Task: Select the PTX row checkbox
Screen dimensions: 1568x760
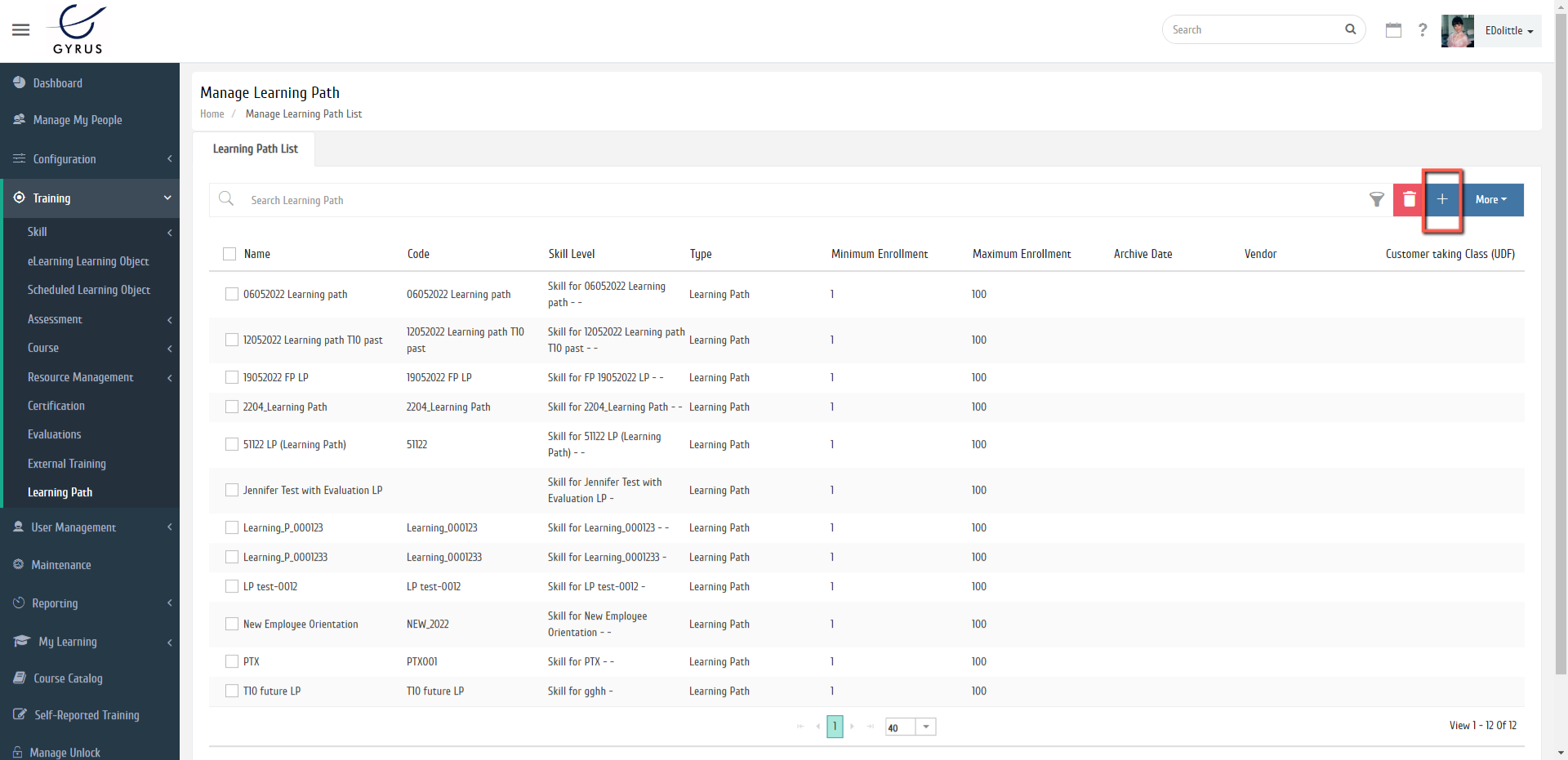Action: (232, 661)
